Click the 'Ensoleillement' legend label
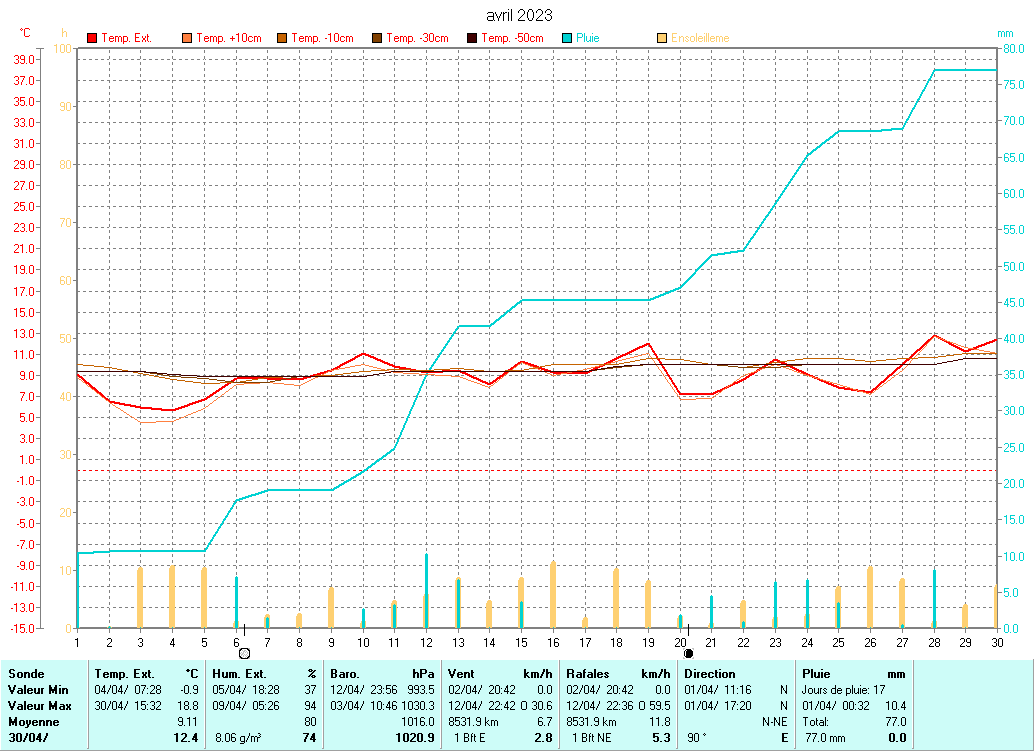1034x751 pixels. click(700, 38)
